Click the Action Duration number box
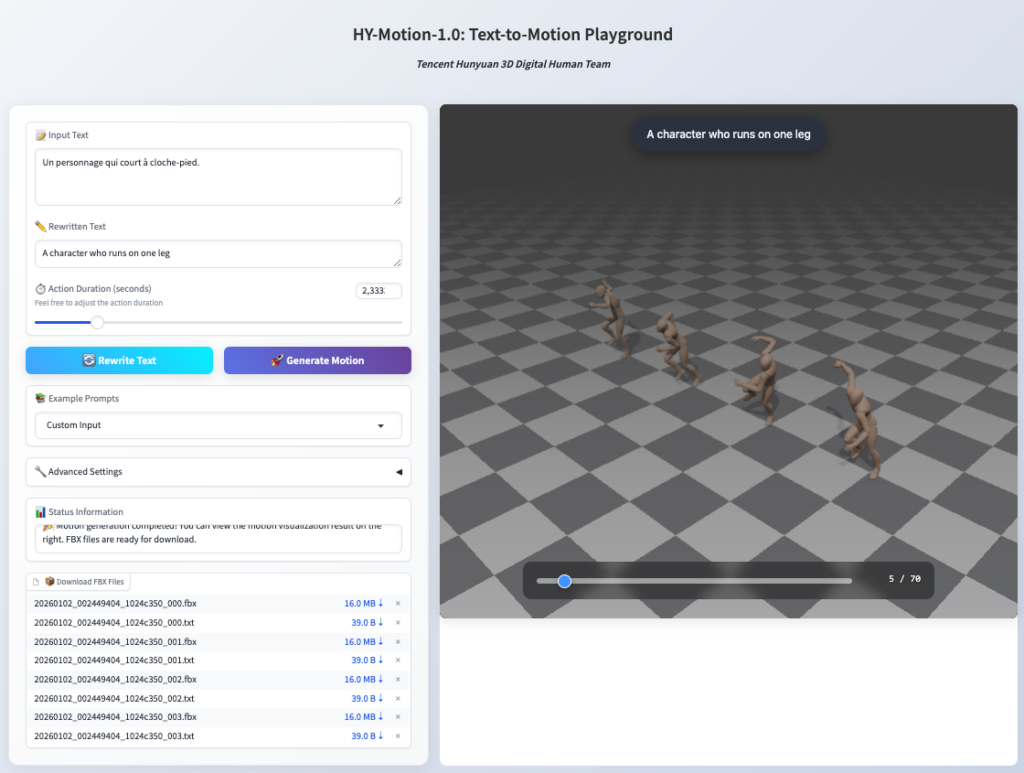 tap(378, 291)
